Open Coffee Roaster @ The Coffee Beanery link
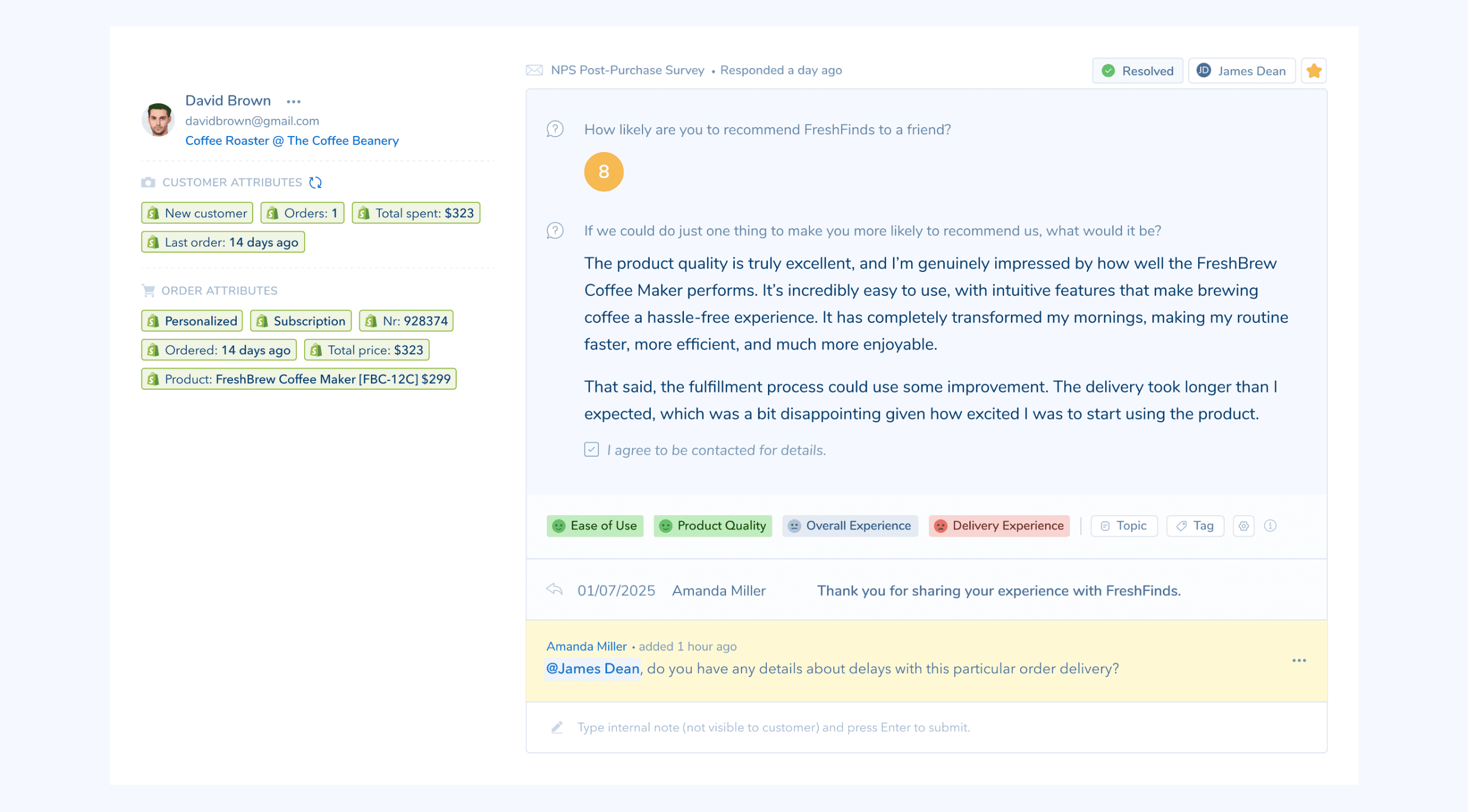This screenshot has height=812, width=1468. (x=292, y=140)
